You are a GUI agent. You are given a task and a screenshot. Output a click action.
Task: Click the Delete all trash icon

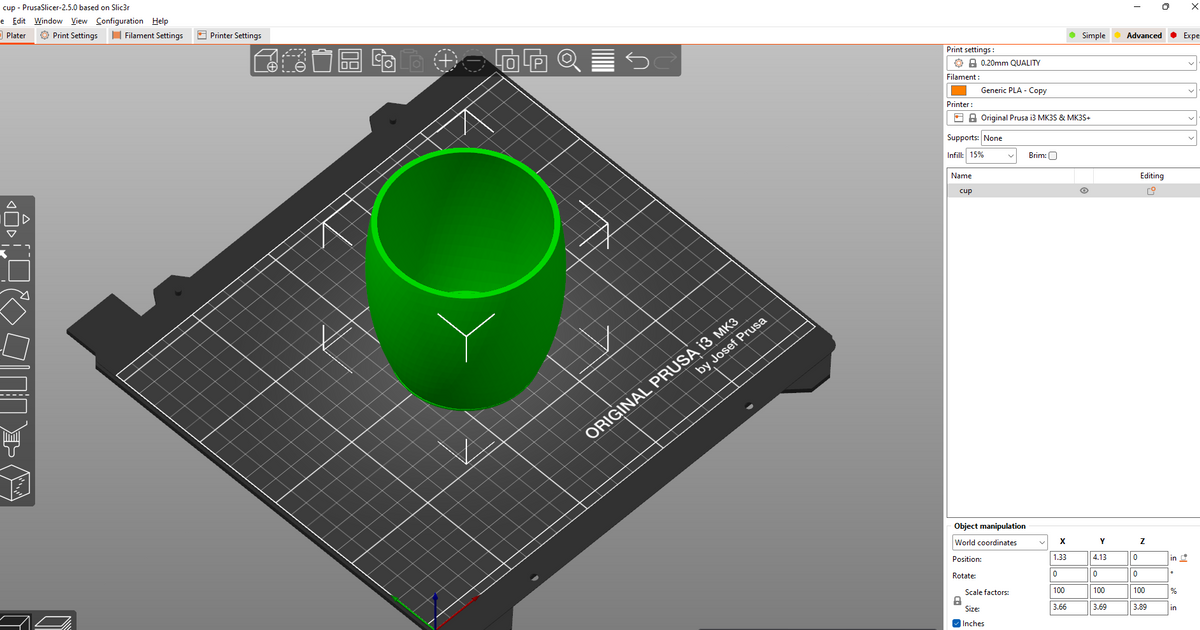point(322,61)
